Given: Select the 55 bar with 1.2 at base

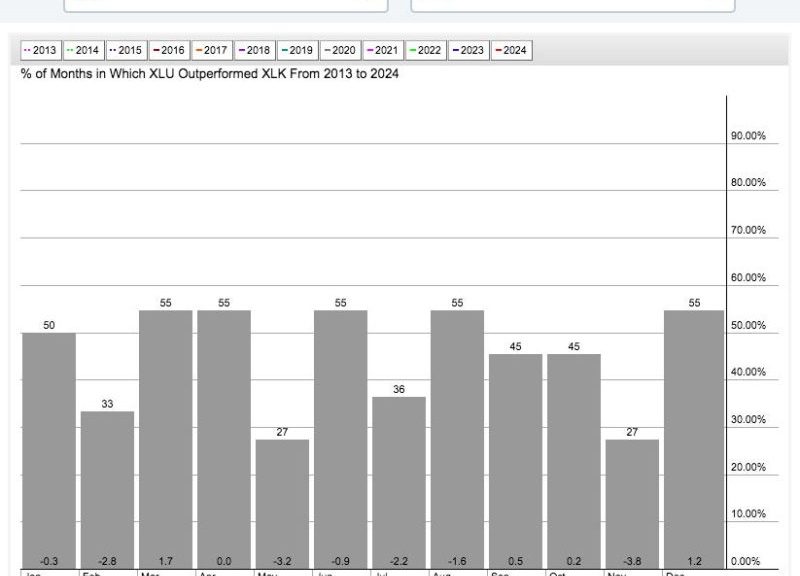Looking at the screenshot, I should (694, 440).
